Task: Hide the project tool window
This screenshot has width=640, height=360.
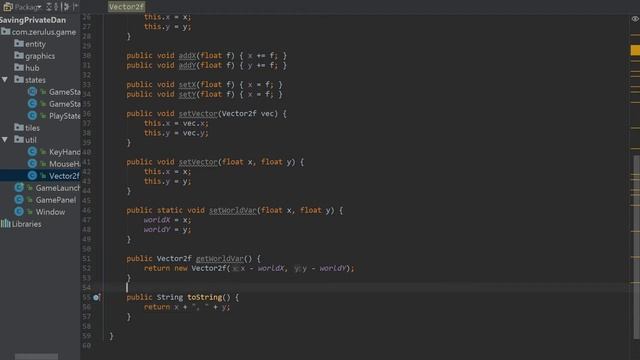Action: tap(76, 7)
